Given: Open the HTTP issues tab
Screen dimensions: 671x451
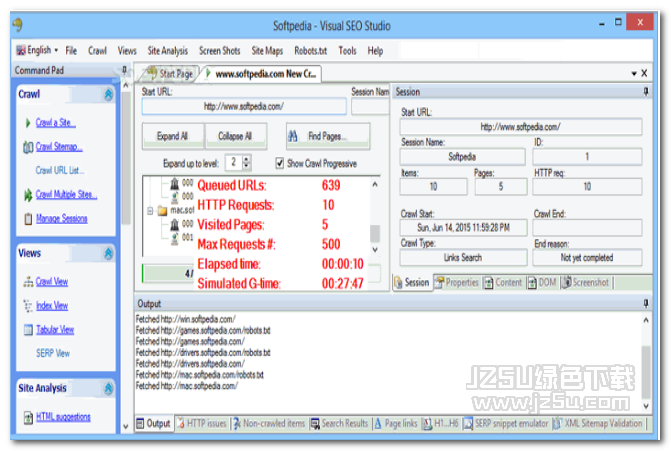Looking at the screenshot, I should tap(202, 424).
